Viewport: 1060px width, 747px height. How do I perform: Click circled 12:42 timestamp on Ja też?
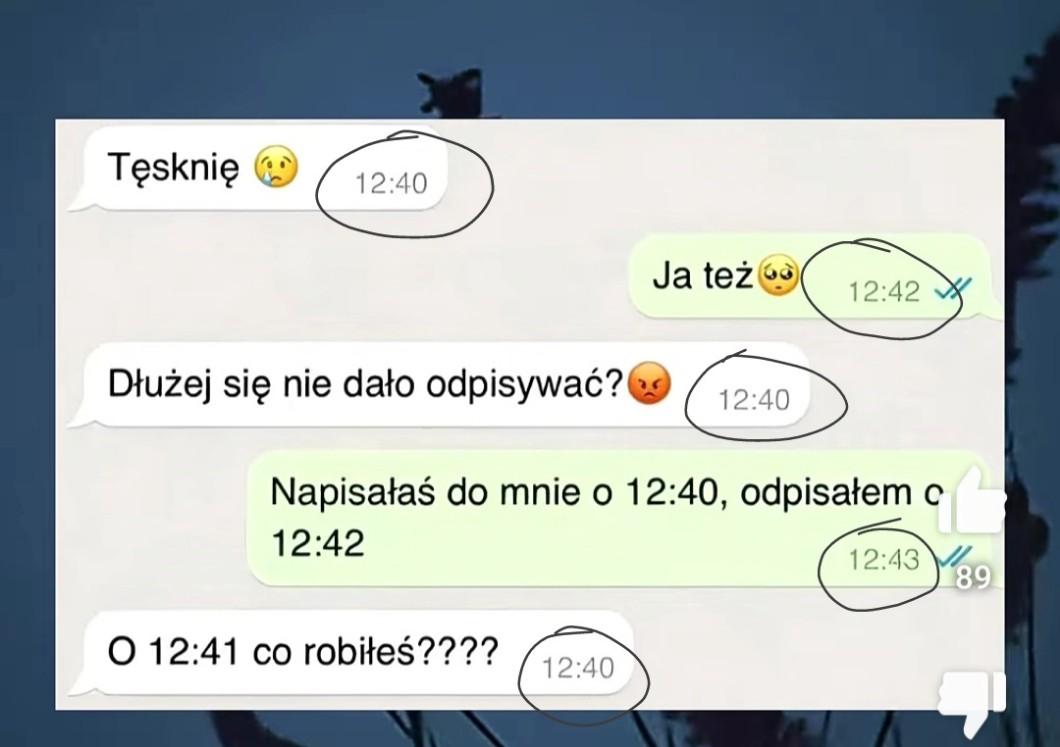click(x=884, y=291)
